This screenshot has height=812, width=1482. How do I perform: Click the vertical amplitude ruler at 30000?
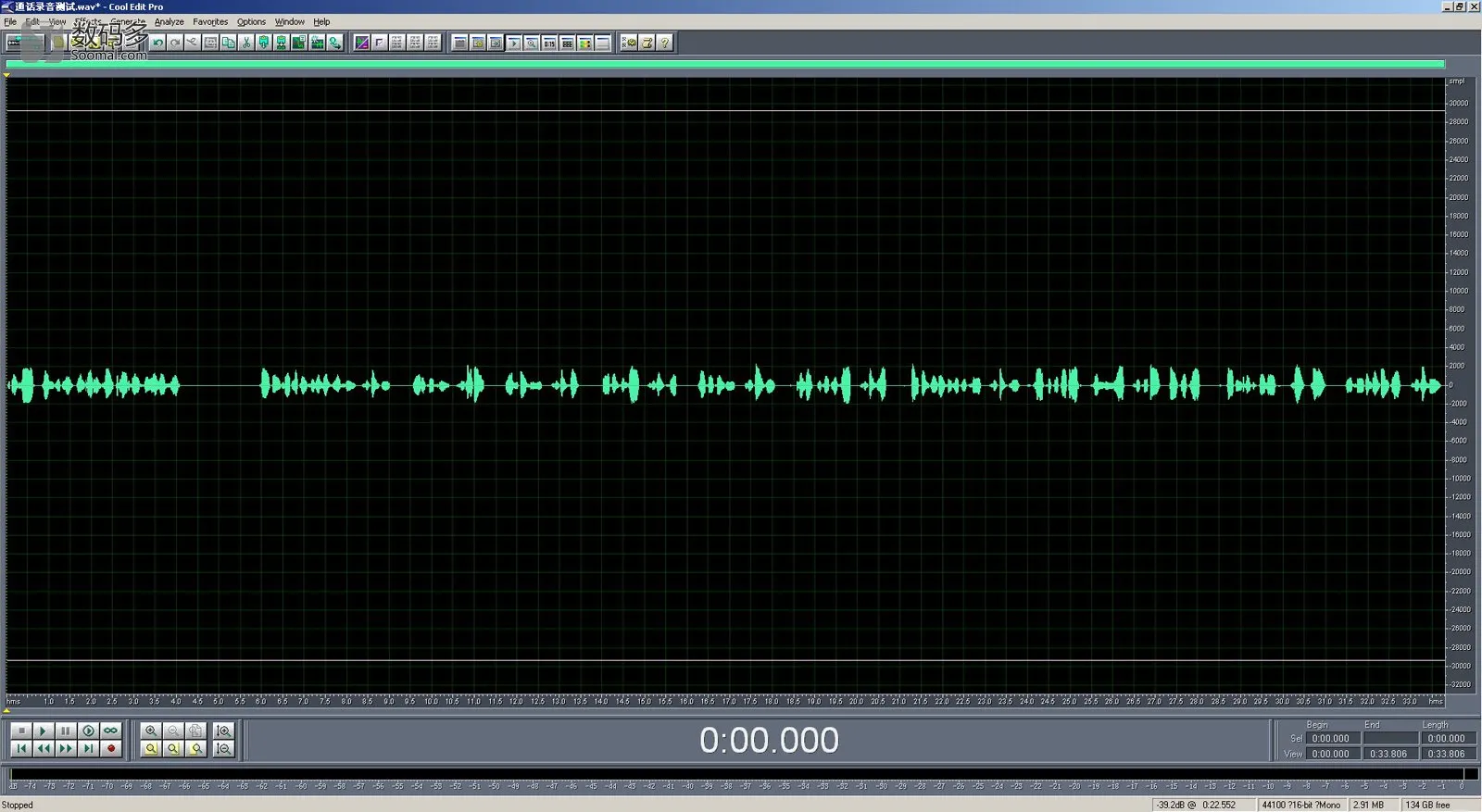[1458, 103]
